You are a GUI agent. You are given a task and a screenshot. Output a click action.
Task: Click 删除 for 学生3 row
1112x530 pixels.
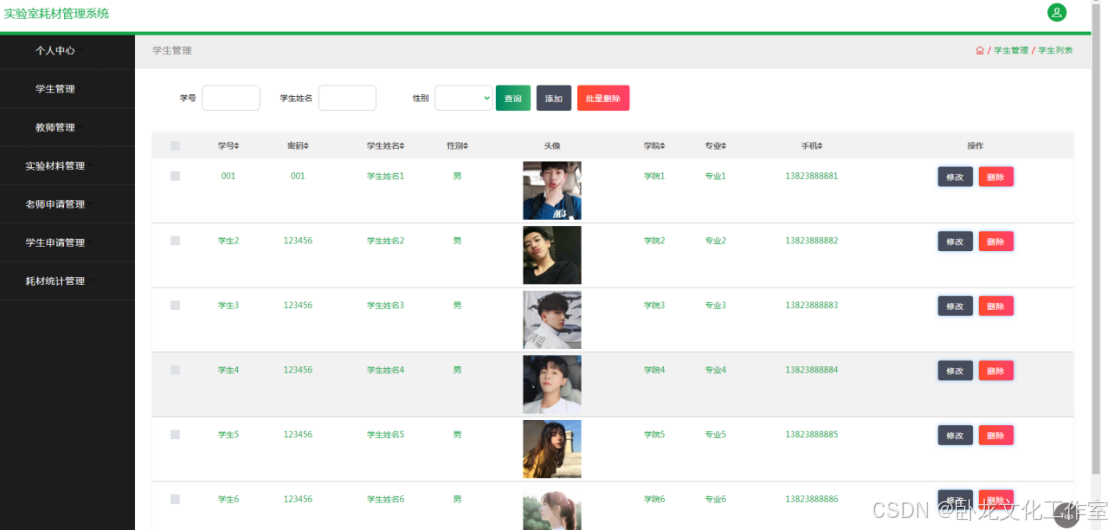tap(996, 306)
